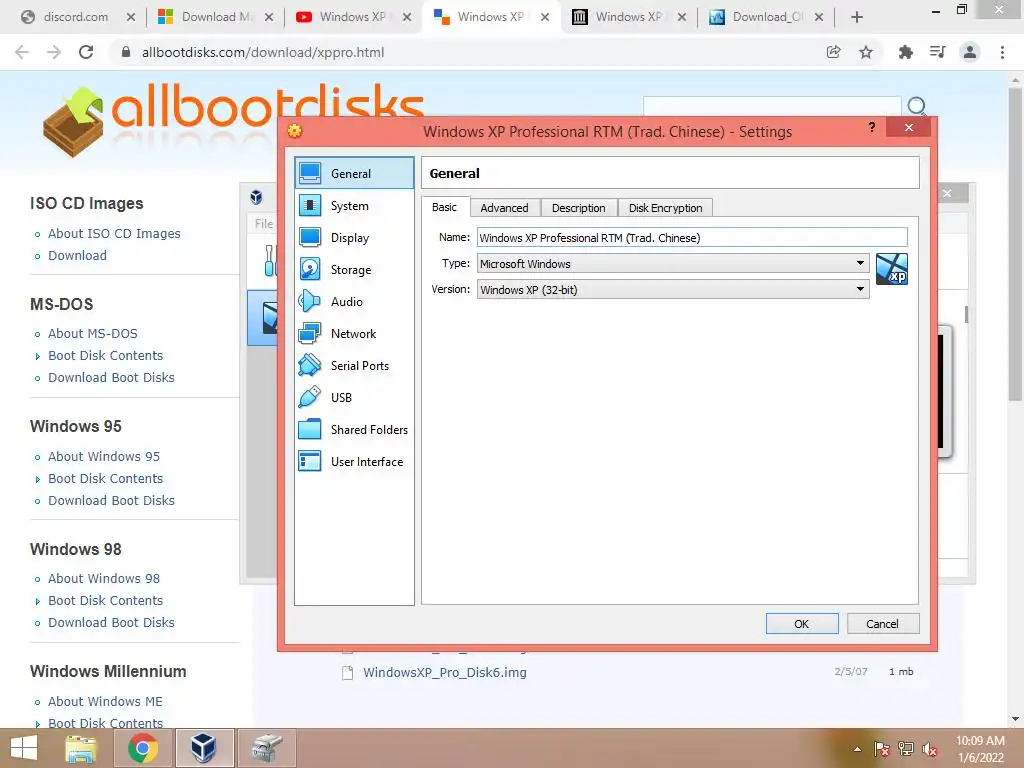Image resolution: width=1024 pixels, height=768 pixels.
Task: Open Shared Folders settings category
Action: pos(354,430)
